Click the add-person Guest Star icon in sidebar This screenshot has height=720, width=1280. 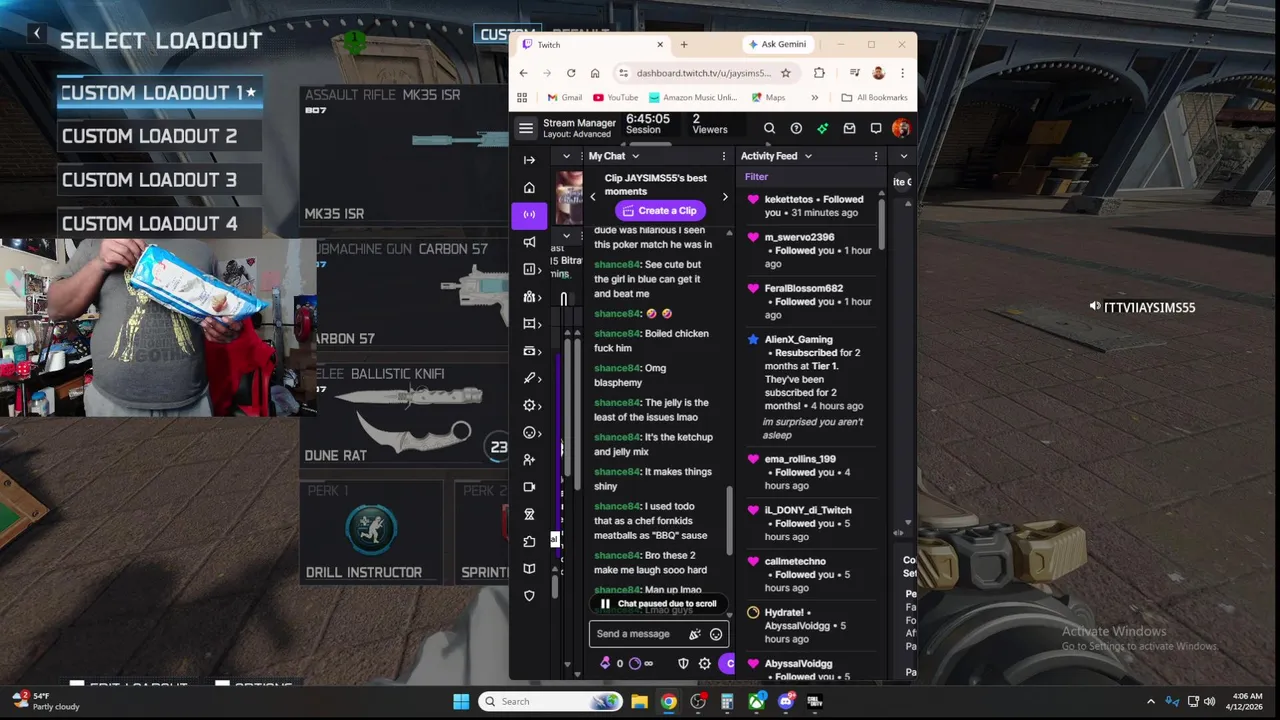529,459
